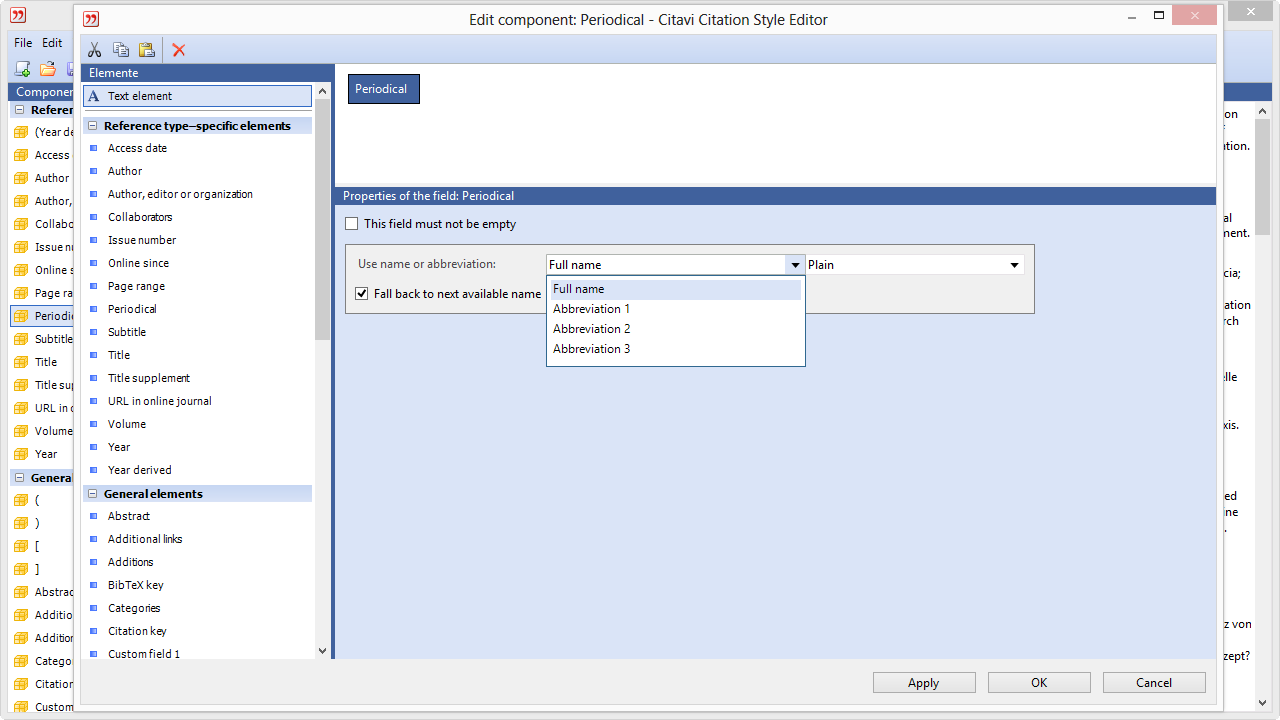Screen dimensions: 1280x720
Task: Click the elements list scroll up arrow
Action: pos(322,91)
